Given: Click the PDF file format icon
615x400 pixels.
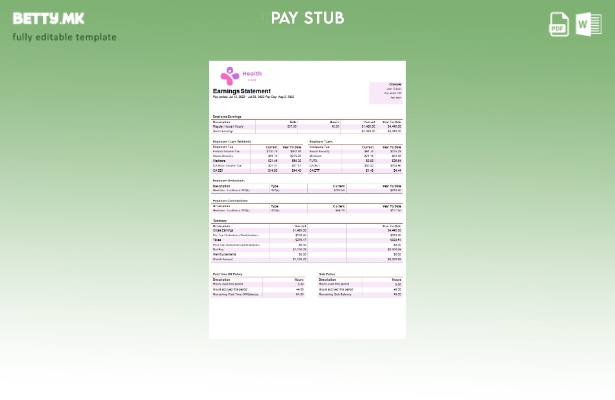Looking at the screenshot, I should (x=559, y=24).
